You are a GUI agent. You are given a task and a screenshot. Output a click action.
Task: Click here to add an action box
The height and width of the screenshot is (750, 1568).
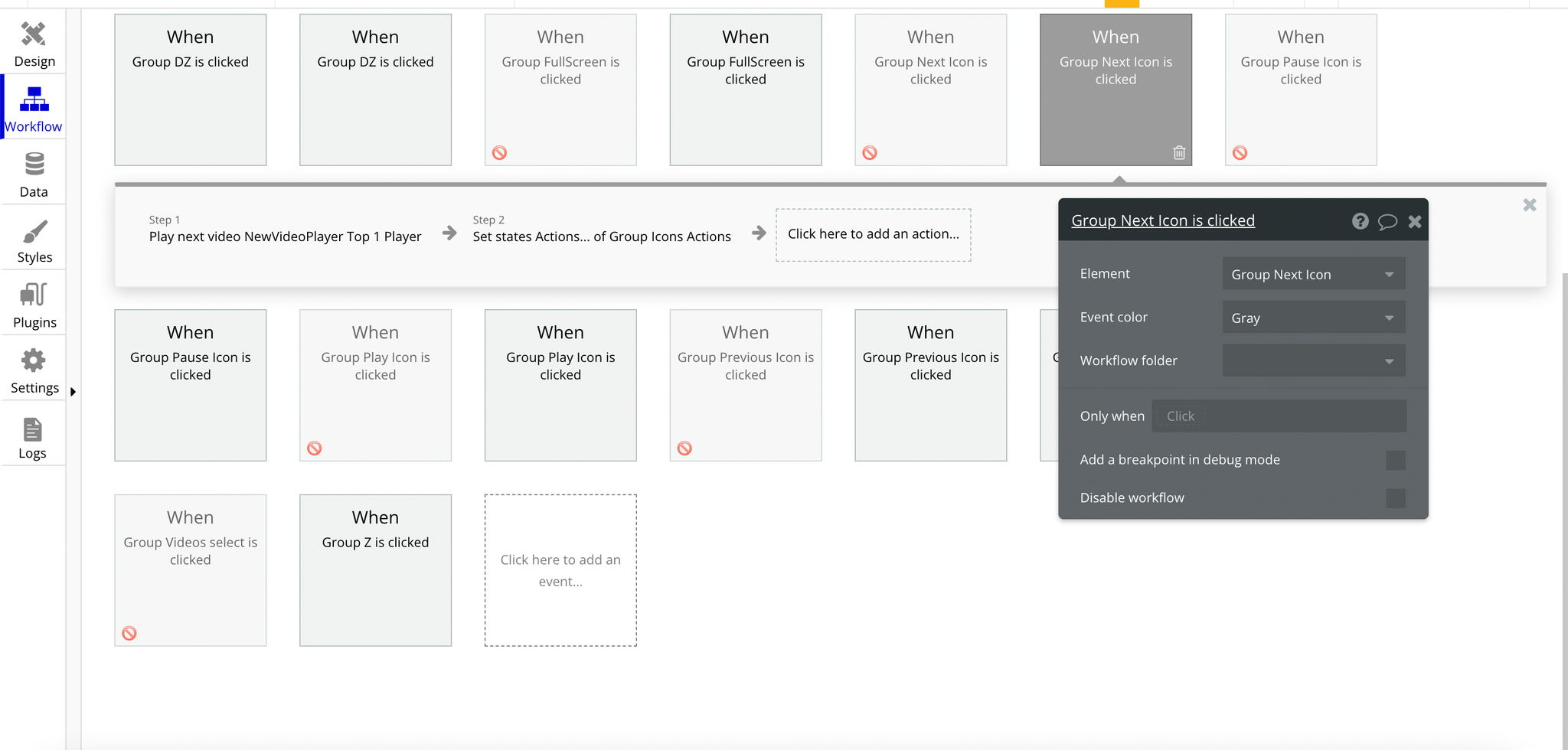coord(874,235)
